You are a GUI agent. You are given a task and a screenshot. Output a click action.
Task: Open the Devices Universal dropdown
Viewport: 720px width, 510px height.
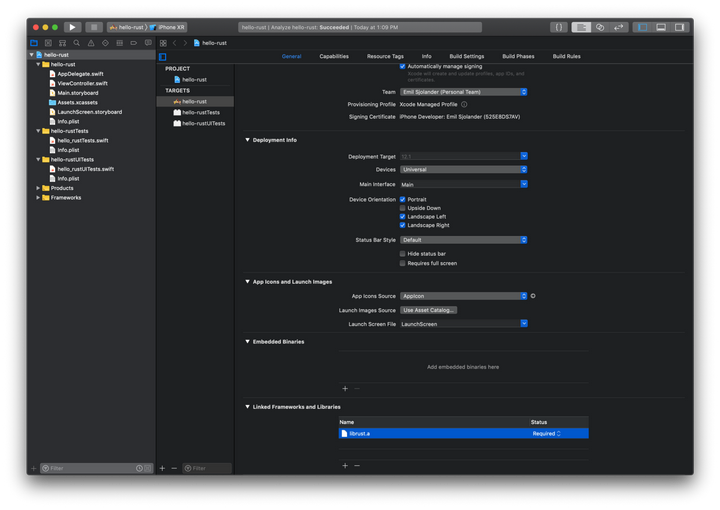pyautogui.click(x=463, y=170)
